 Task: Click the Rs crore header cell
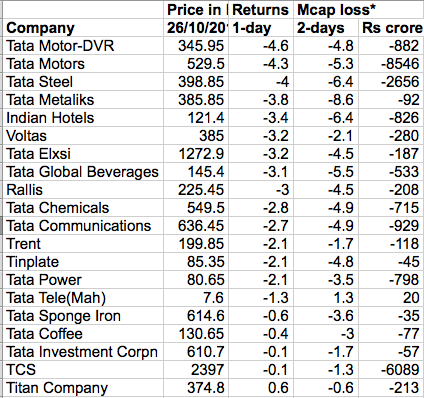391,28
